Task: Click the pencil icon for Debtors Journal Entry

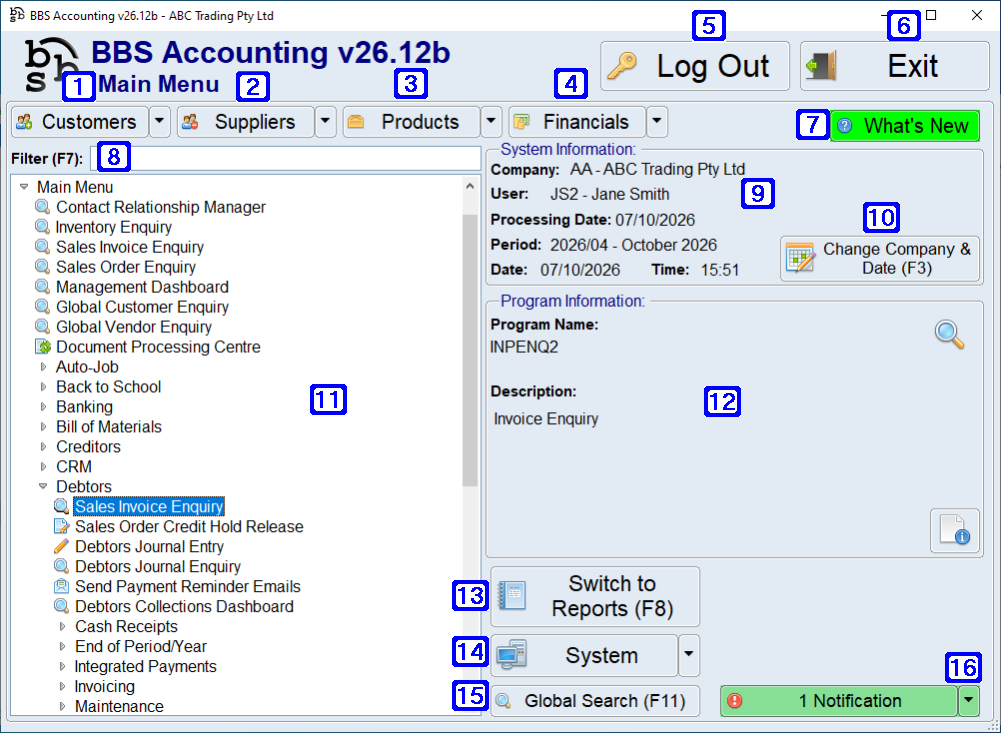Action: 61,547
